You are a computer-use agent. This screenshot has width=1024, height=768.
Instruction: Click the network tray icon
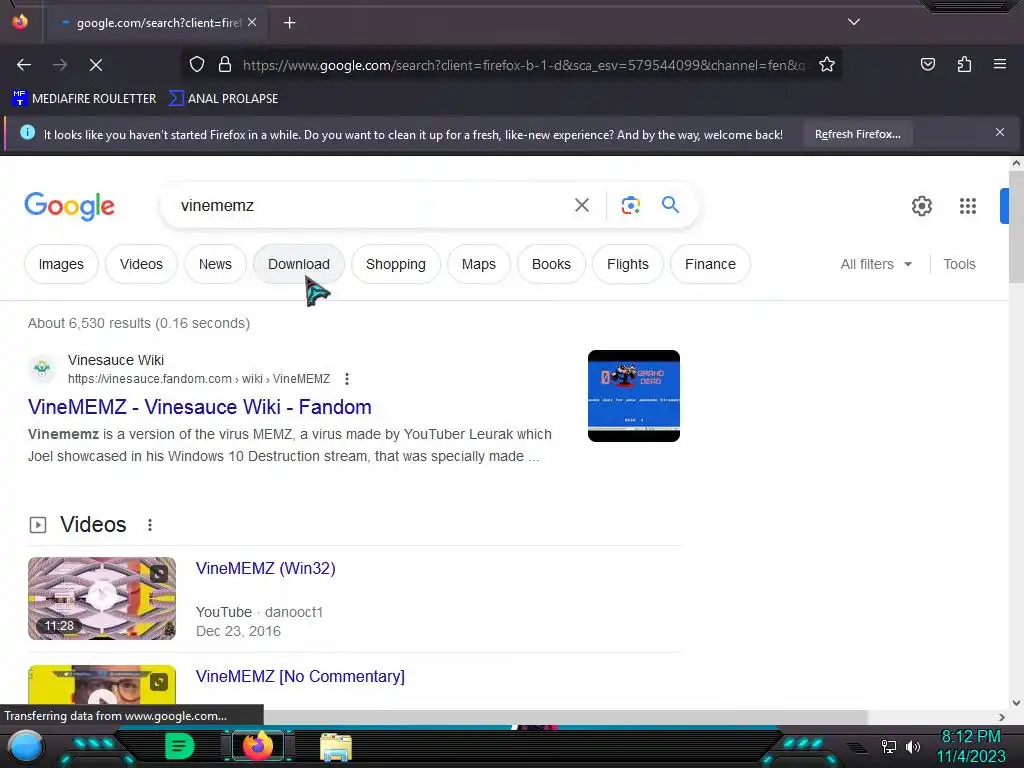(888, 746)
